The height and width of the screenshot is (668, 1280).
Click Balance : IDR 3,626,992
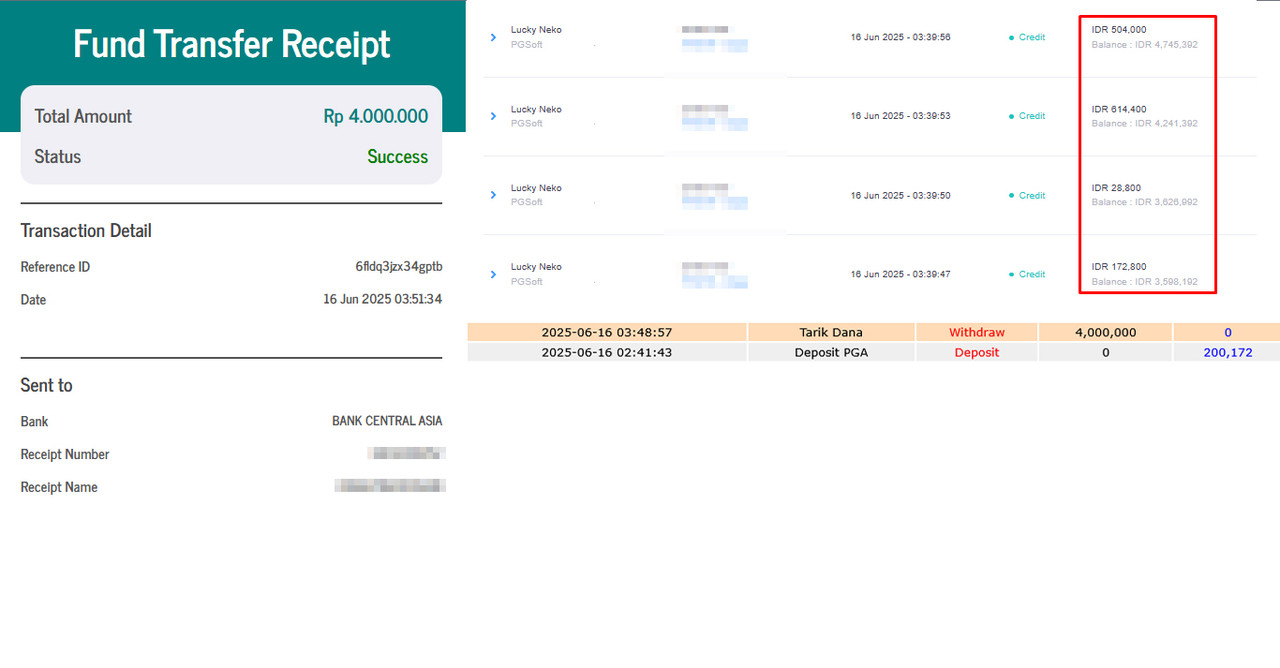pos(1144,202)
